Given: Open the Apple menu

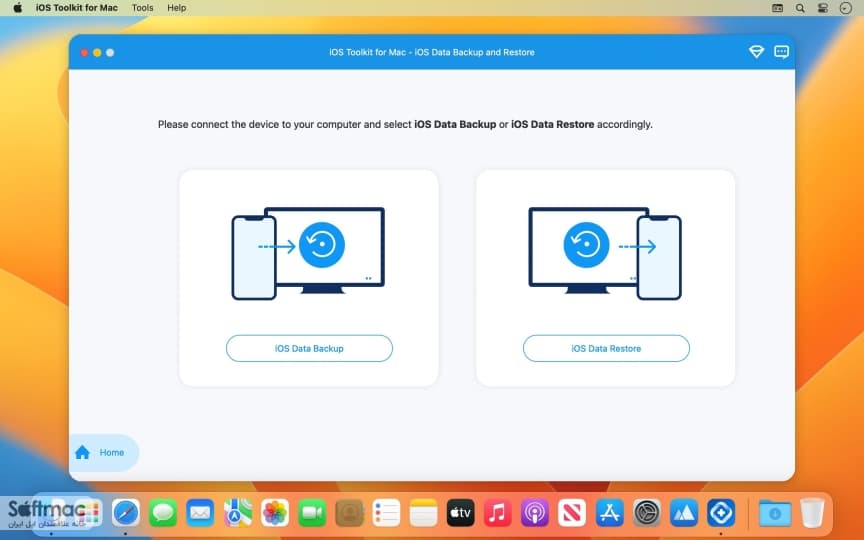Looking at the screenshot, I should (x=18, y=8).
